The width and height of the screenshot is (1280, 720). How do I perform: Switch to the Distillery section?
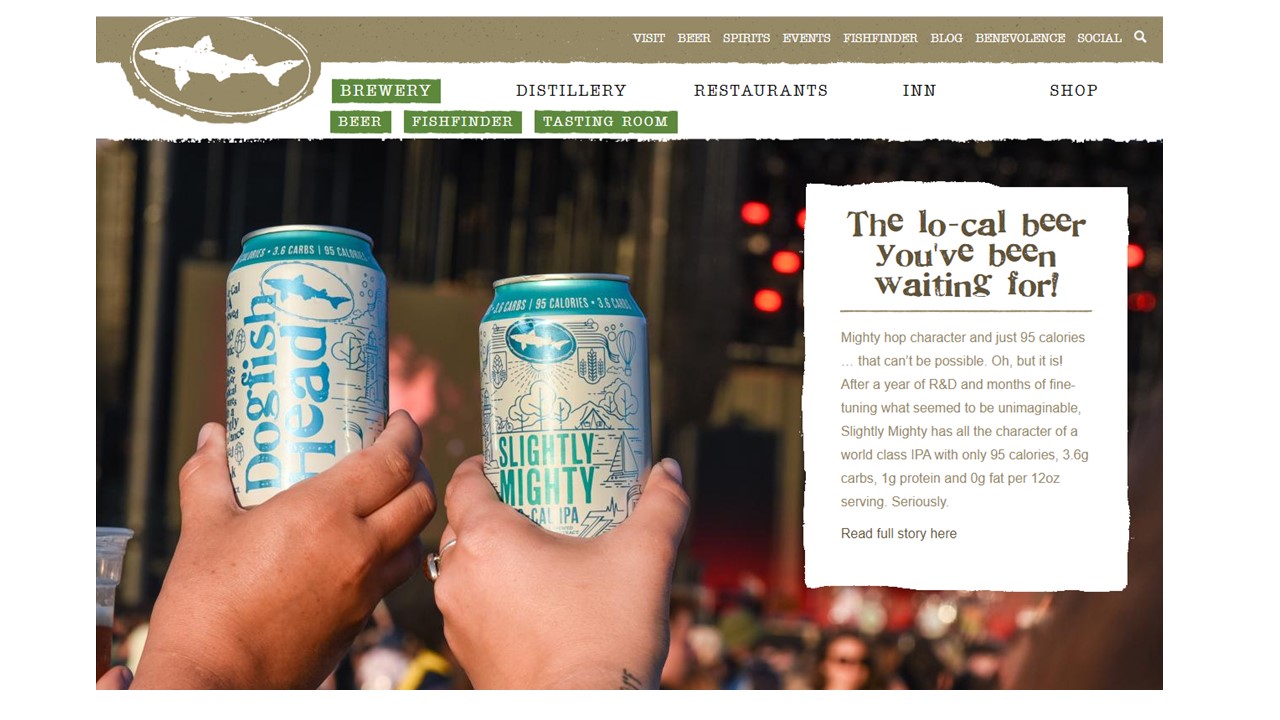pyautogui.click(x=571, y=91)
